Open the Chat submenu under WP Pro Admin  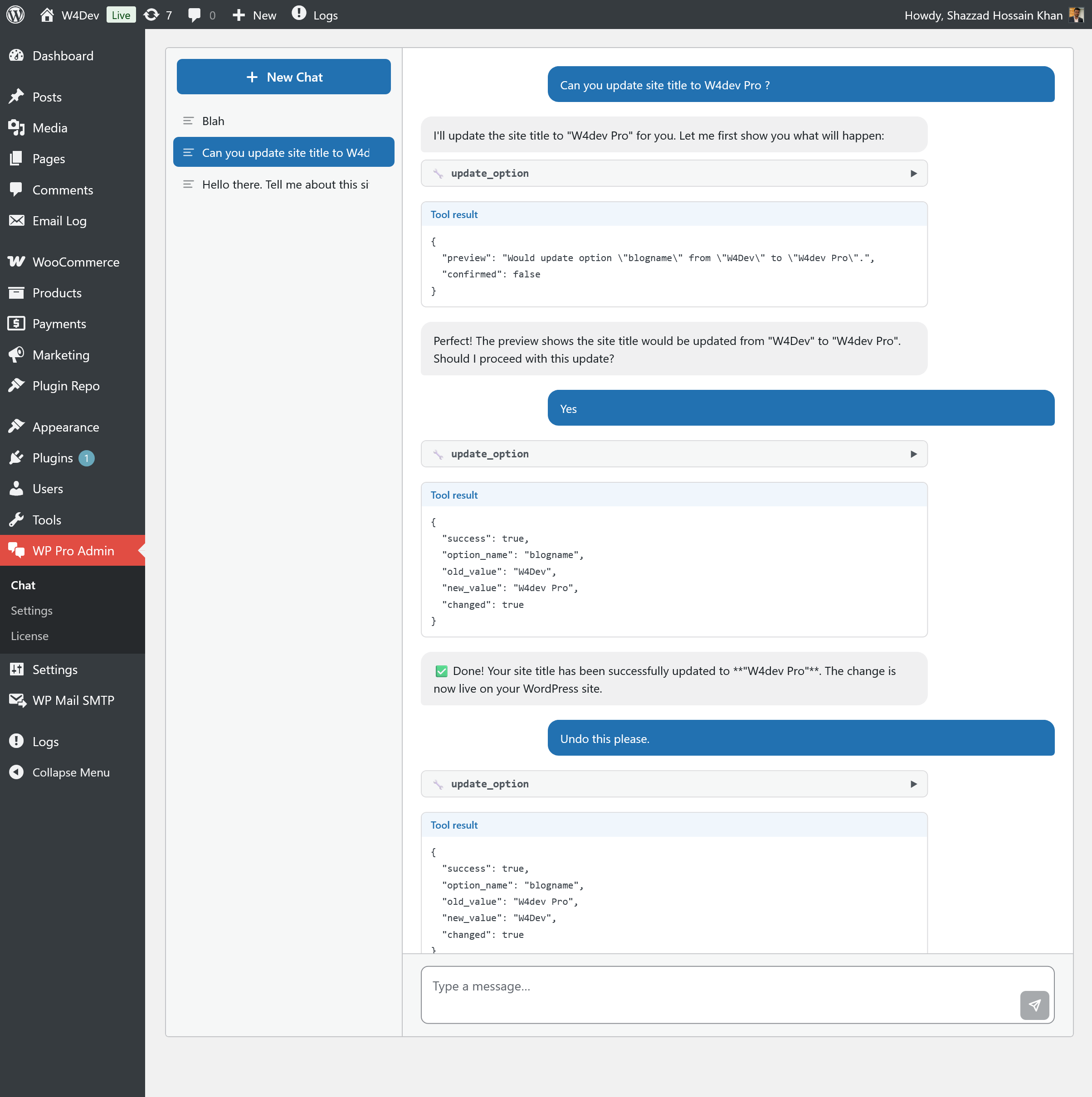point(23,585)
